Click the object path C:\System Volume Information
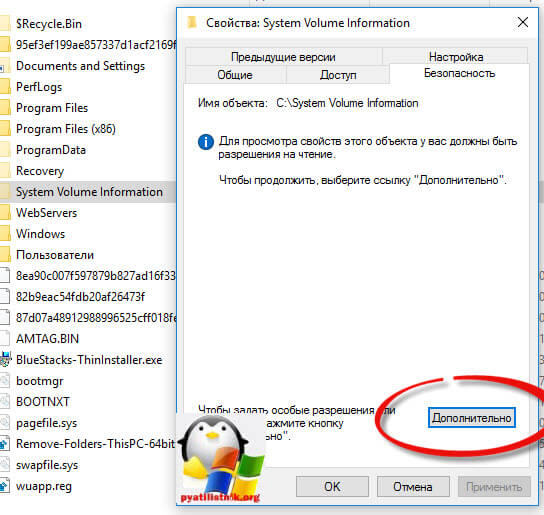The image size is (544, 515). pos(347,103)
